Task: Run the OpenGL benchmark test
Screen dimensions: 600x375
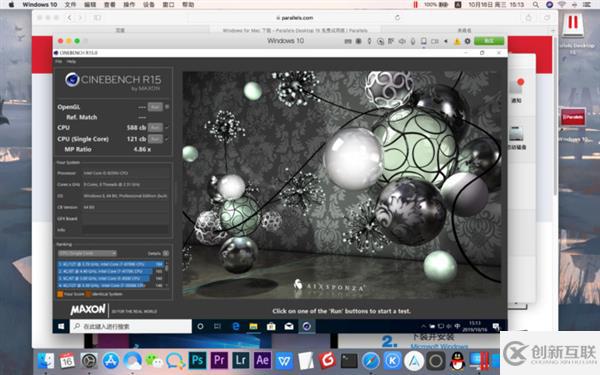Action: [x=155, y=107]
